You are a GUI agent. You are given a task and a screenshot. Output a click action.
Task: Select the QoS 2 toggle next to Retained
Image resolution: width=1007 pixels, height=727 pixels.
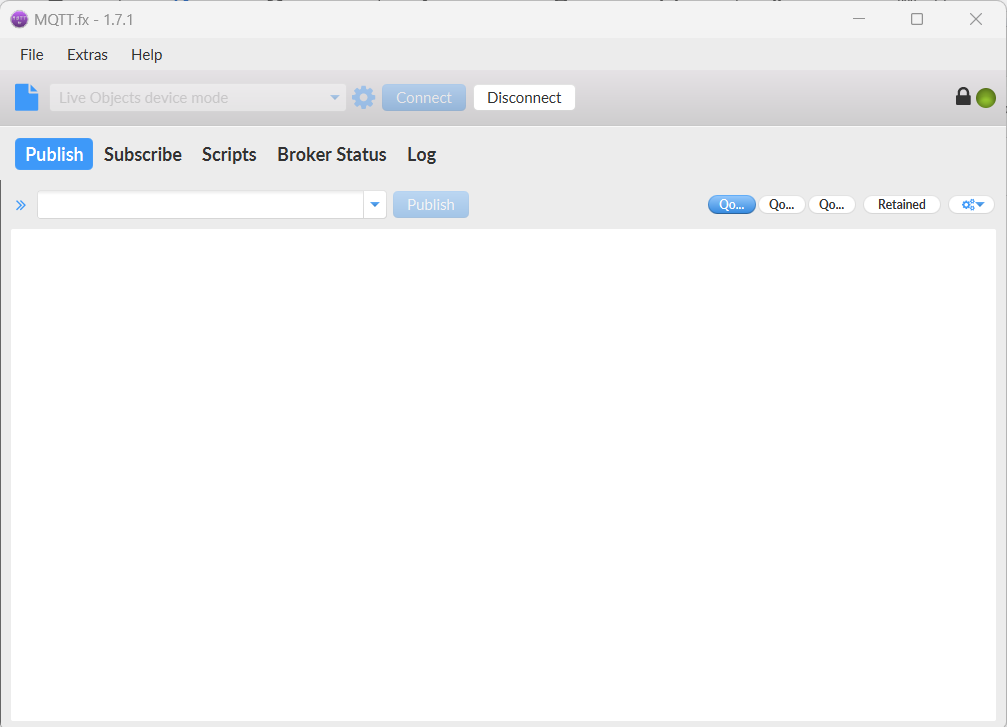832,204
